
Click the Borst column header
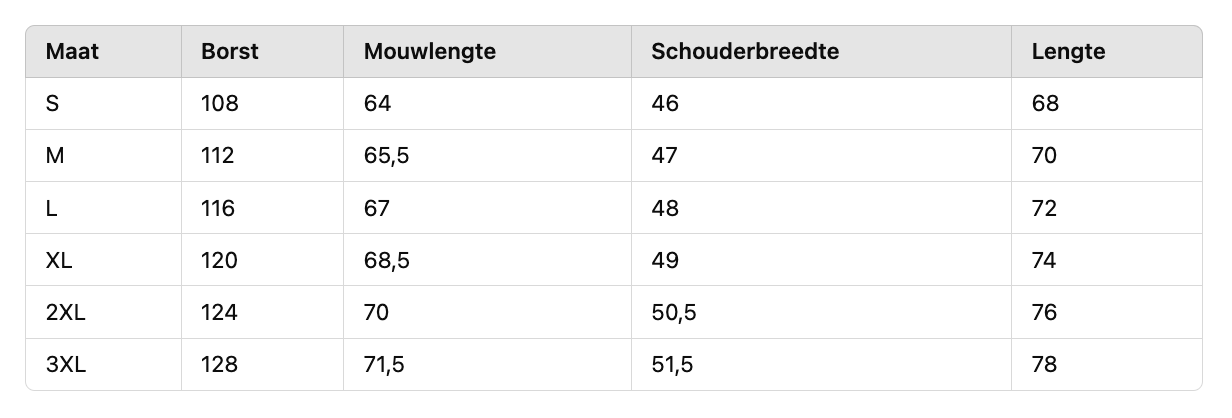[230, 52]
